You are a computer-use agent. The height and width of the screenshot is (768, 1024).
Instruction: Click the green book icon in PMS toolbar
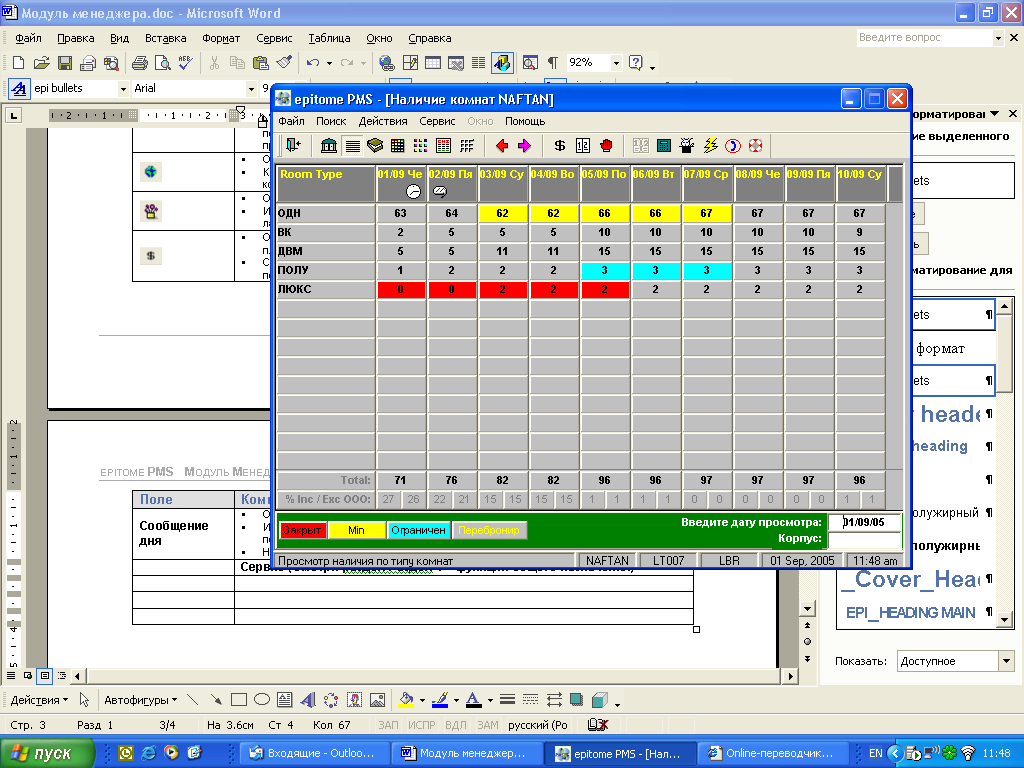[375, 146]
